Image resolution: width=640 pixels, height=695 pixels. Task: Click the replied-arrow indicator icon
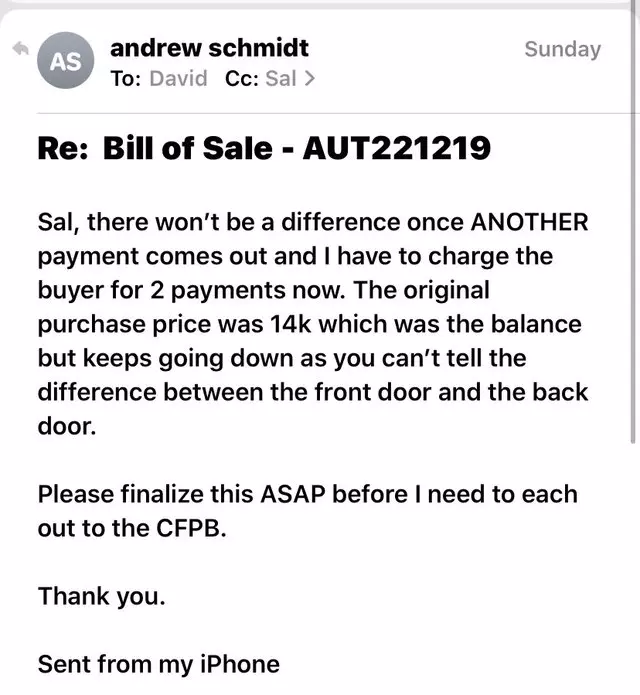pyautogui.click(x=20, y=48)
